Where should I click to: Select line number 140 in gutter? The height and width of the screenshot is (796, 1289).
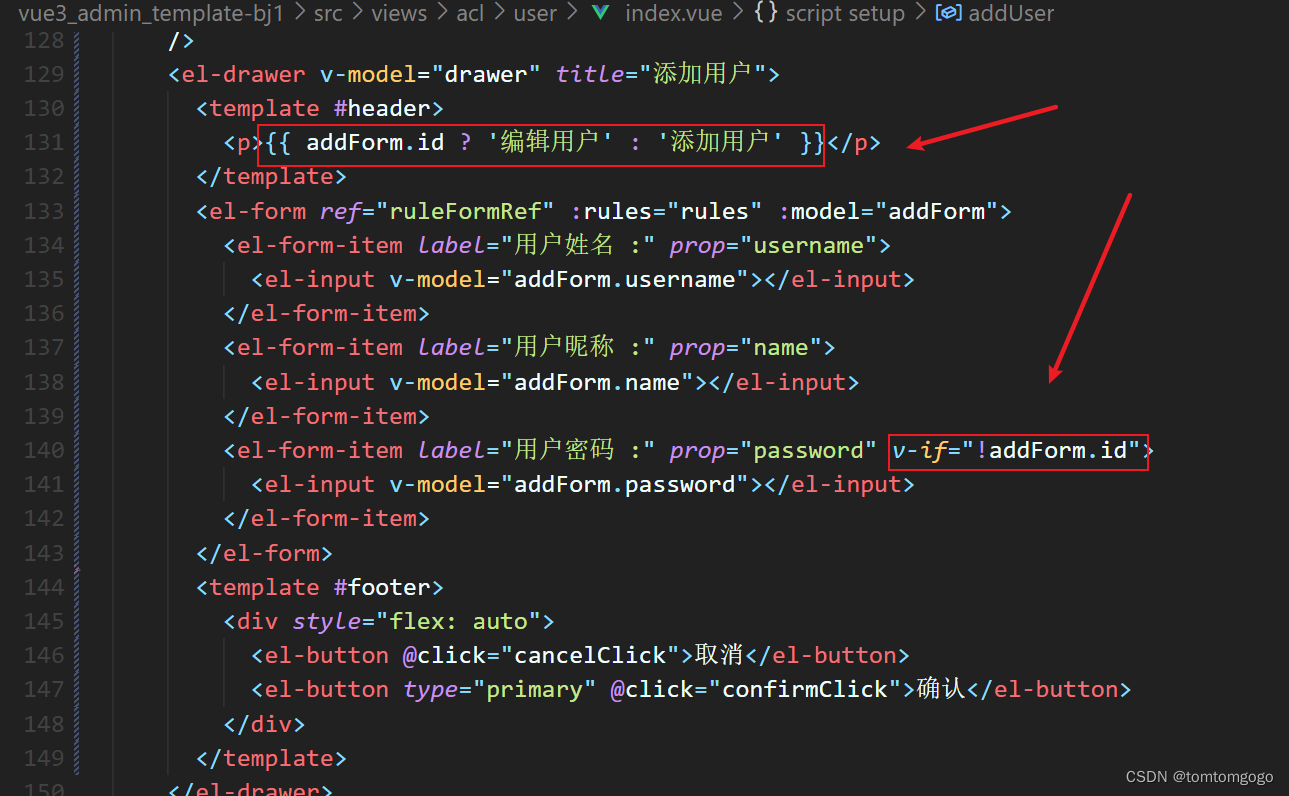(43, 451)
